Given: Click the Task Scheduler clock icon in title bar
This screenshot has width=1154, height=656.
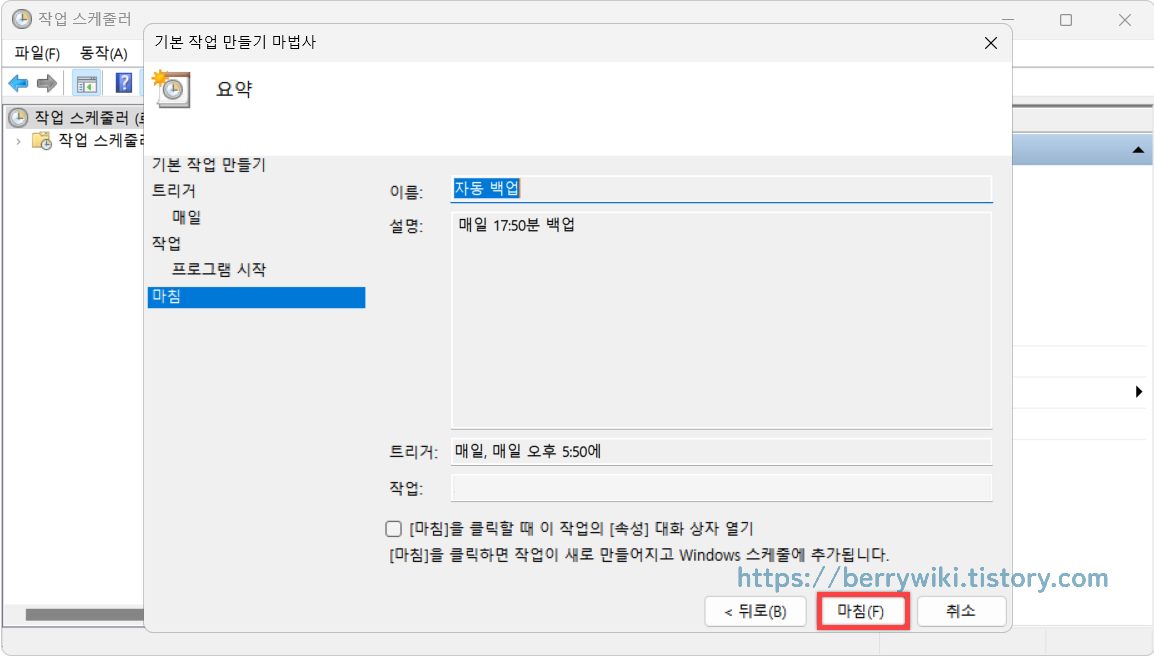Looking at the screenshot, I should point(22,17).
